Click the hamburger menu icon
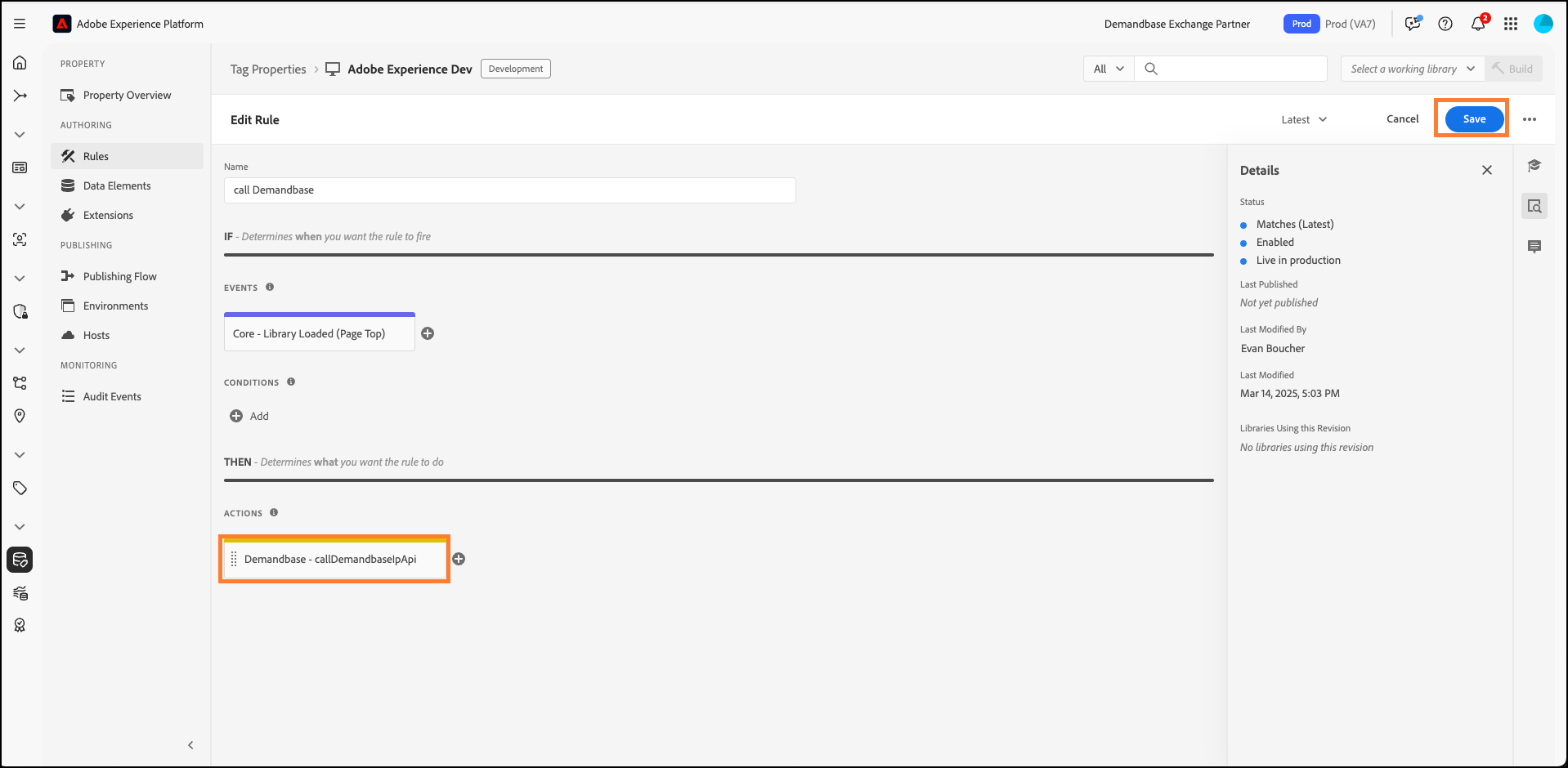The width and height of the screenshot is (1568, 768). pos(20,24)
